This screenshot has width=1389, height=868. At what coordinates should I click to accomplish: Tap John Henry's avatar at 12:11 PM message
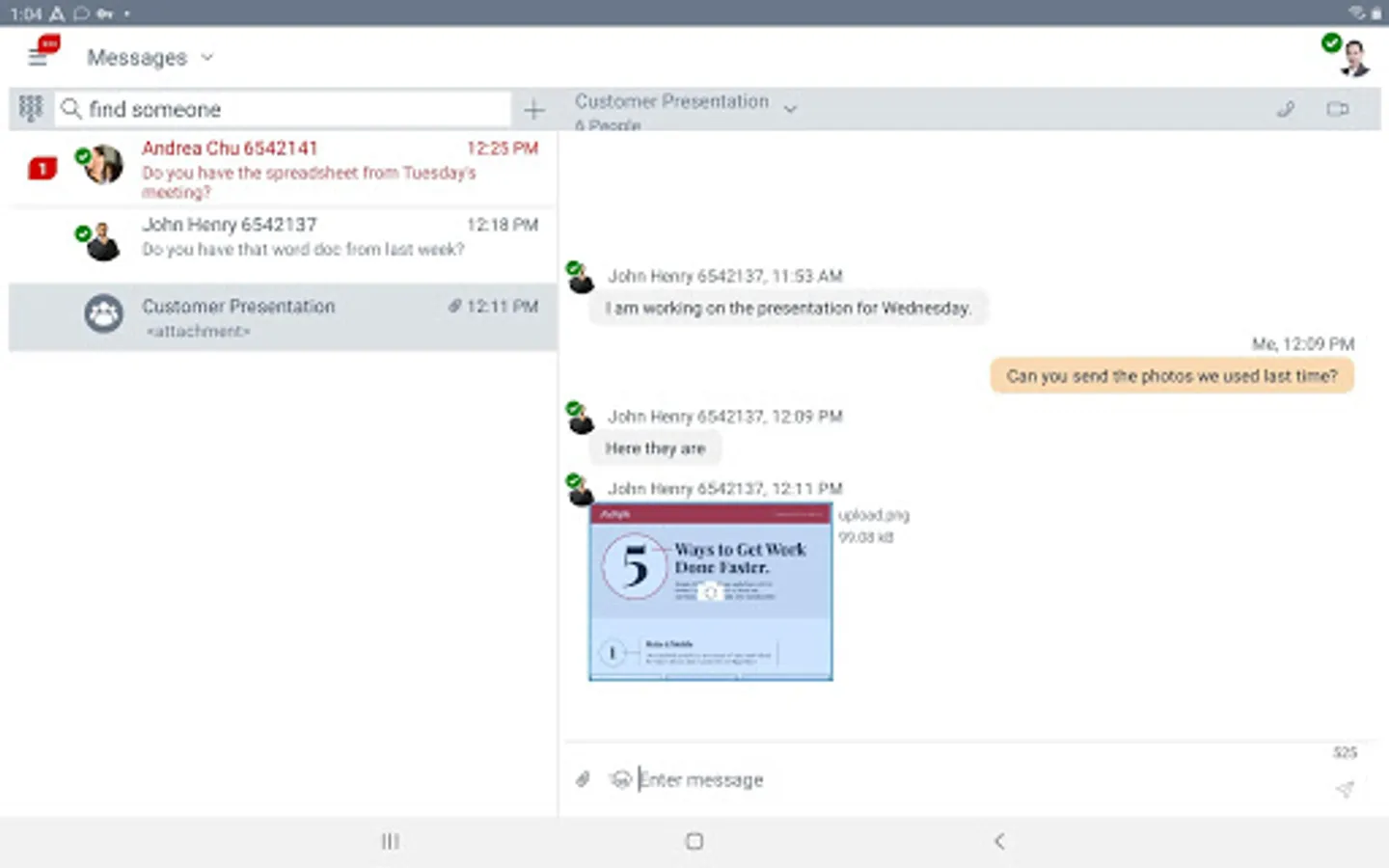point(581,490)
